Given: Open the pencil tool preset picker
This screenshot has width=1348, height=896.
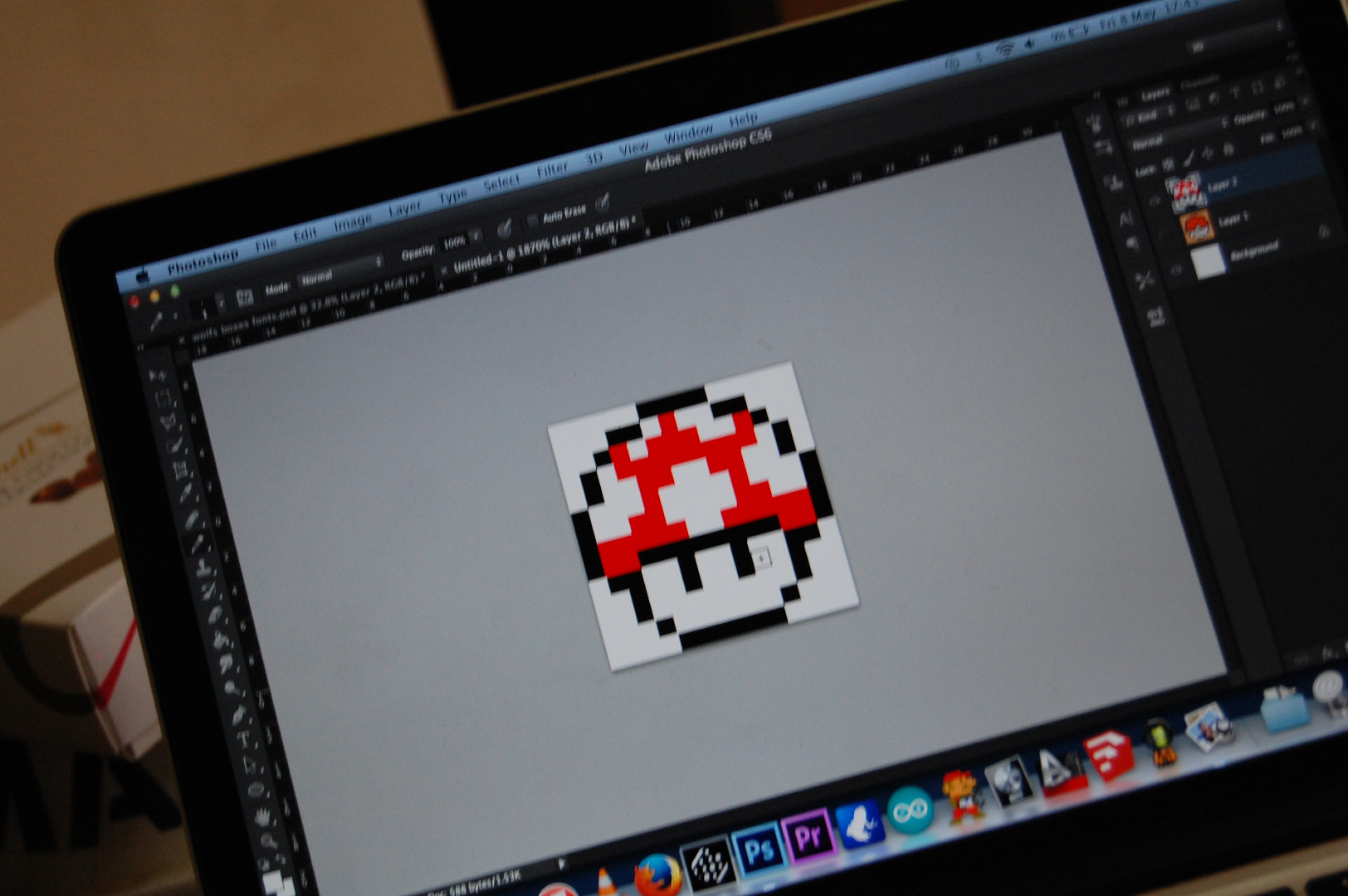Looking at the screenshot, I should (x=159, y=322).
